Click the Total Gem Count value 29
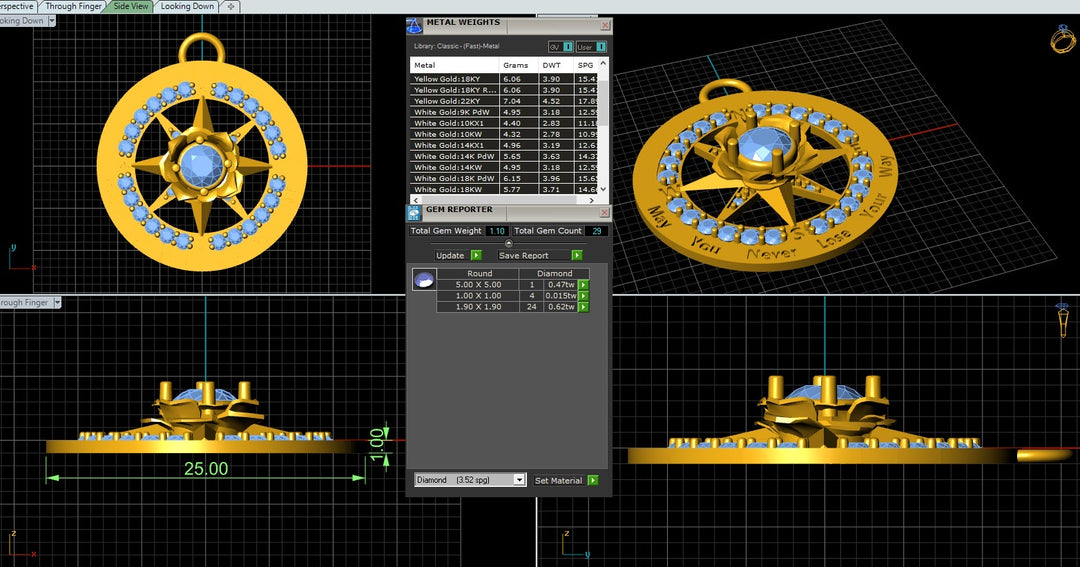 [596, 231]
